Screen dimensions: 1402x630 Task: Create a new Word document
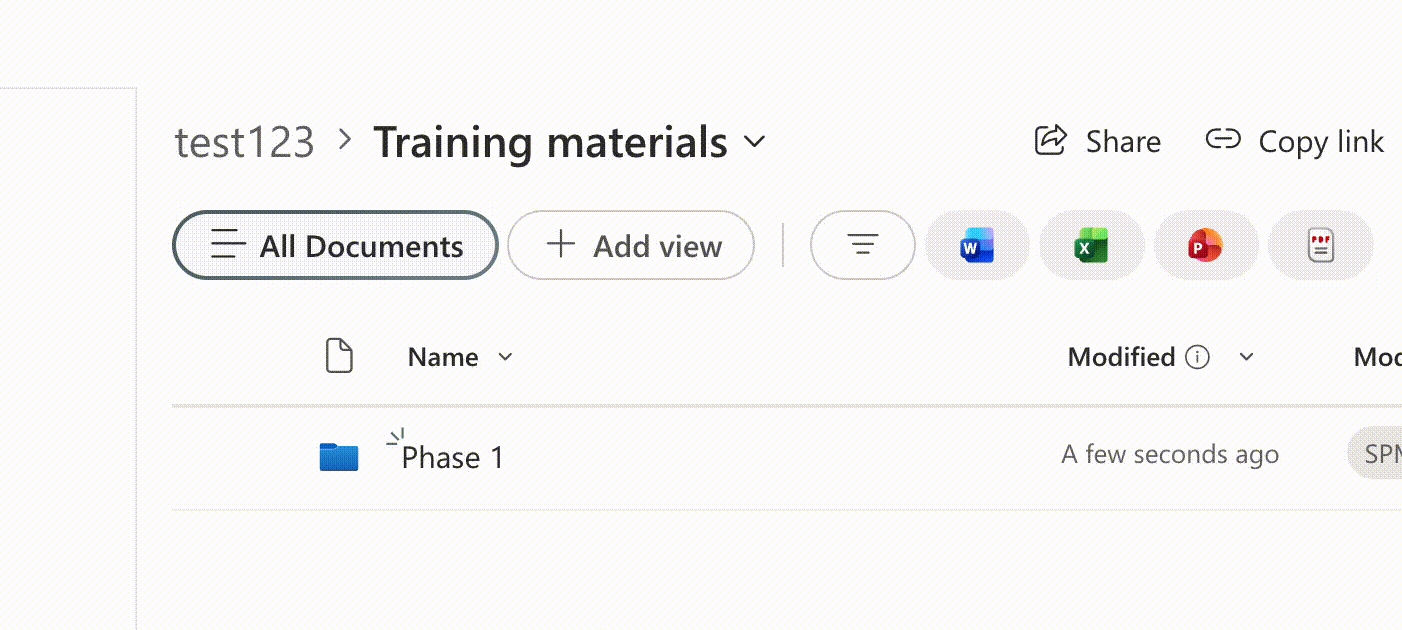[977, 245]
